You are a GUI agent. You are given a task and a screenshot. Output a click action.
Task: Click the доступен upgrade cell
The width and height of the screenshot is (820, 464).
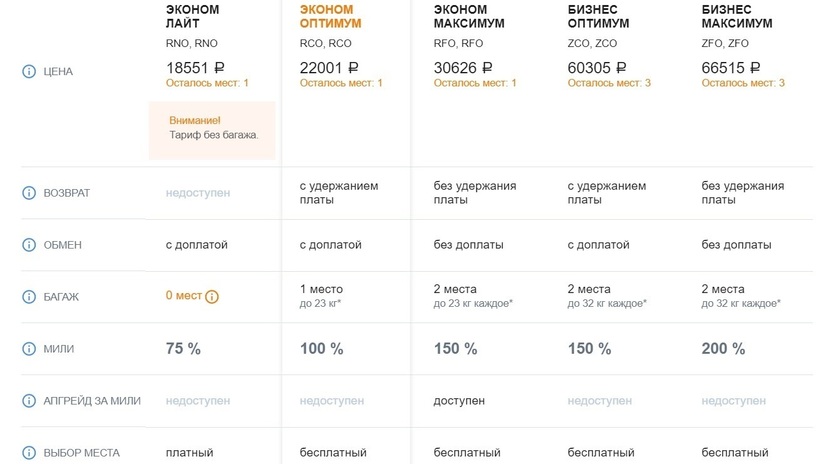point(459,401)
